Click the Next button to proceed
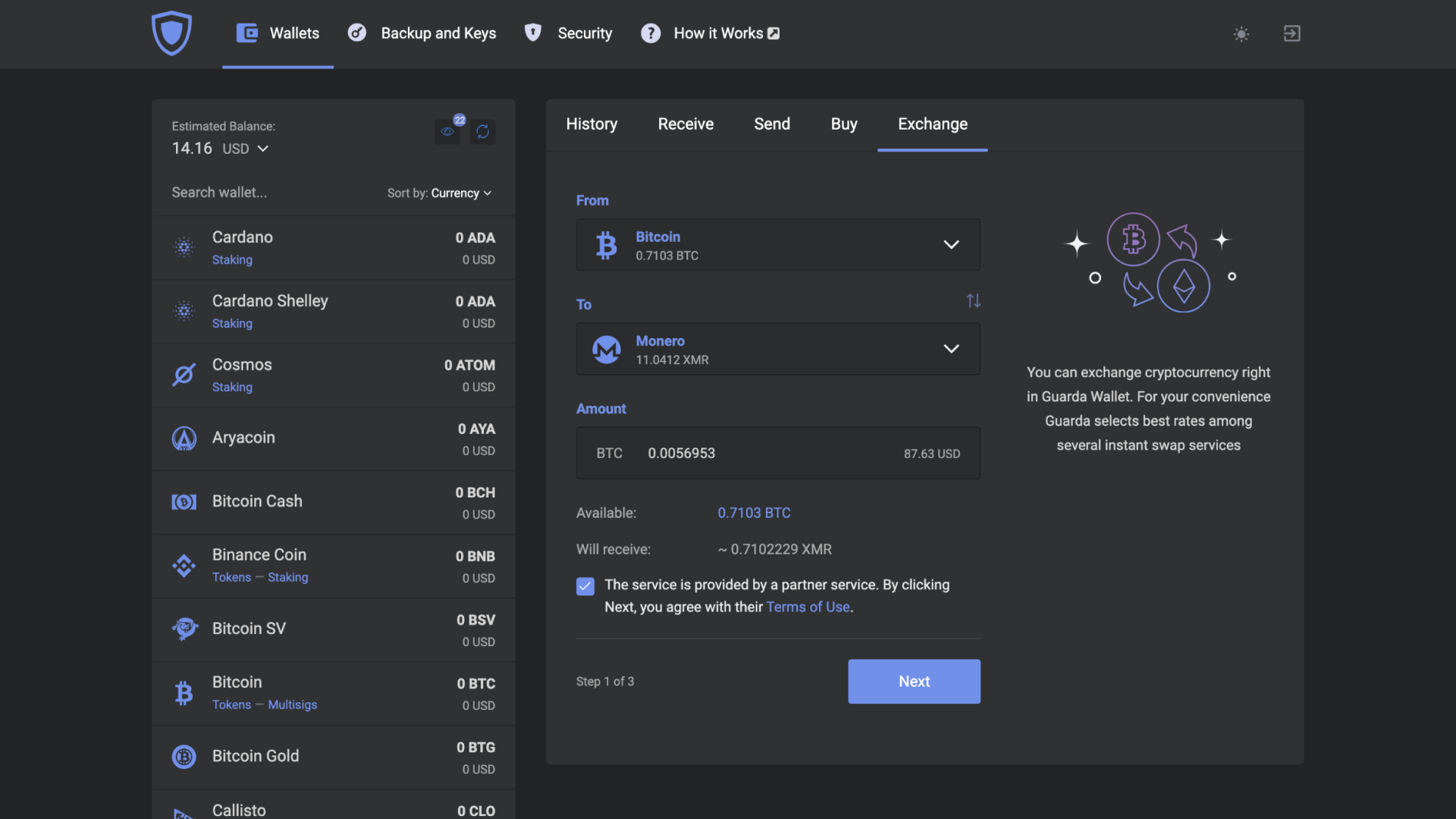Image resolution: width=1456 pixels, height=819 pixels. (x=914, y=681)
